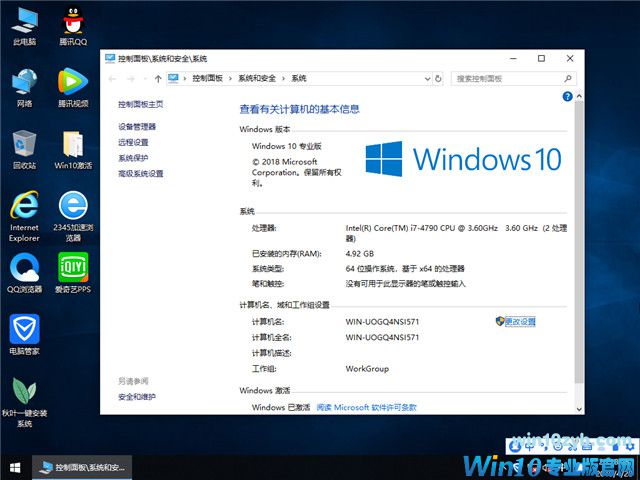The image size is (640, 480).
Task: Open the 腾讯QQ desktop icon
Action: (73, 25)
